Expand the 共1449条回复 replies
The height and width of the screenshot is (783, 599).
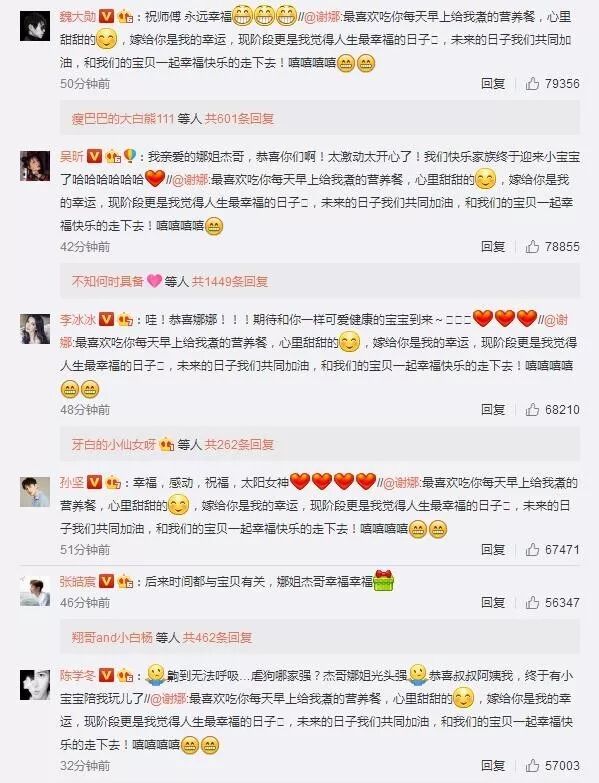click(x=230, y=282)
